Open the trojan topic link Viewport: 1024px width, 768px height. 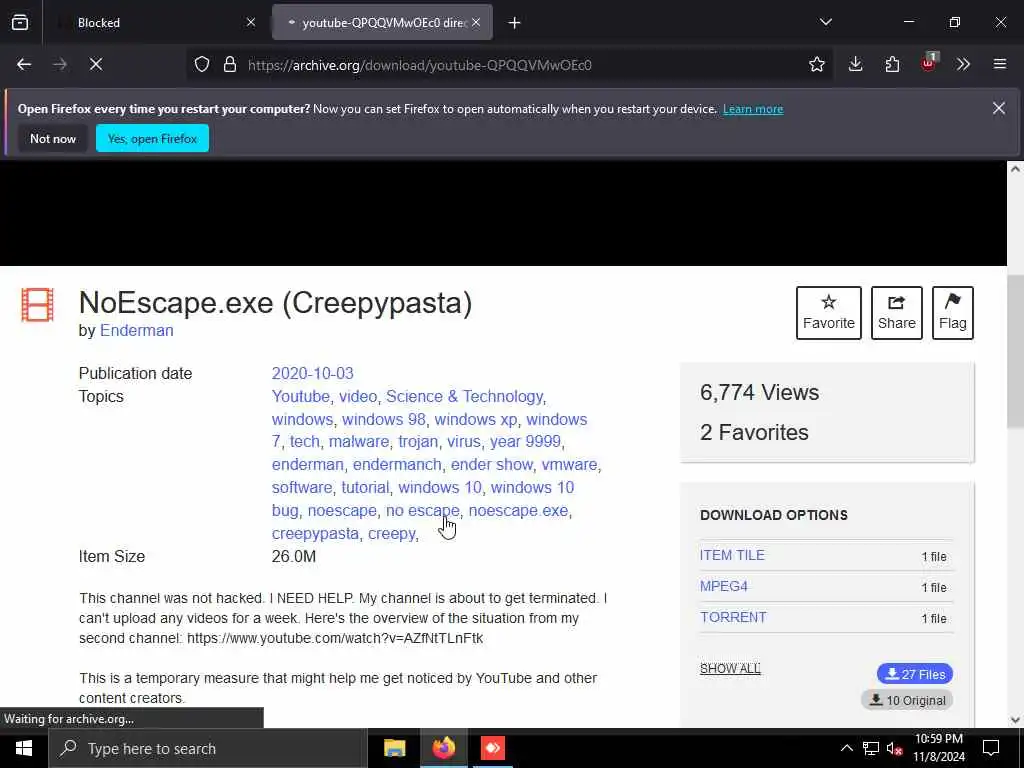click(x=418, y=441)
